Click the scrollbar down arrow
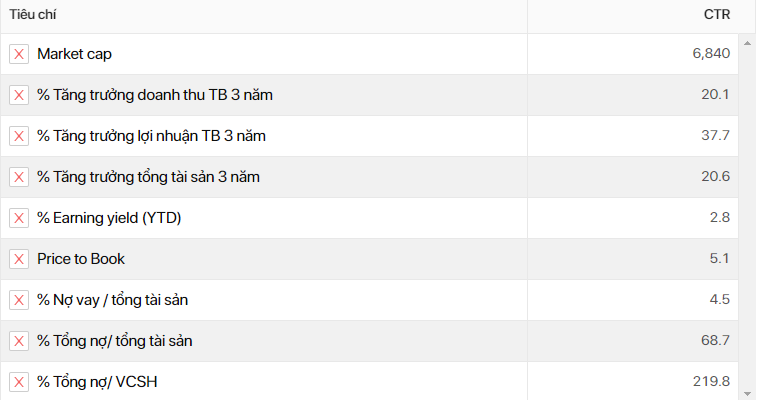The image size is (758, 400). click(746, 393)
